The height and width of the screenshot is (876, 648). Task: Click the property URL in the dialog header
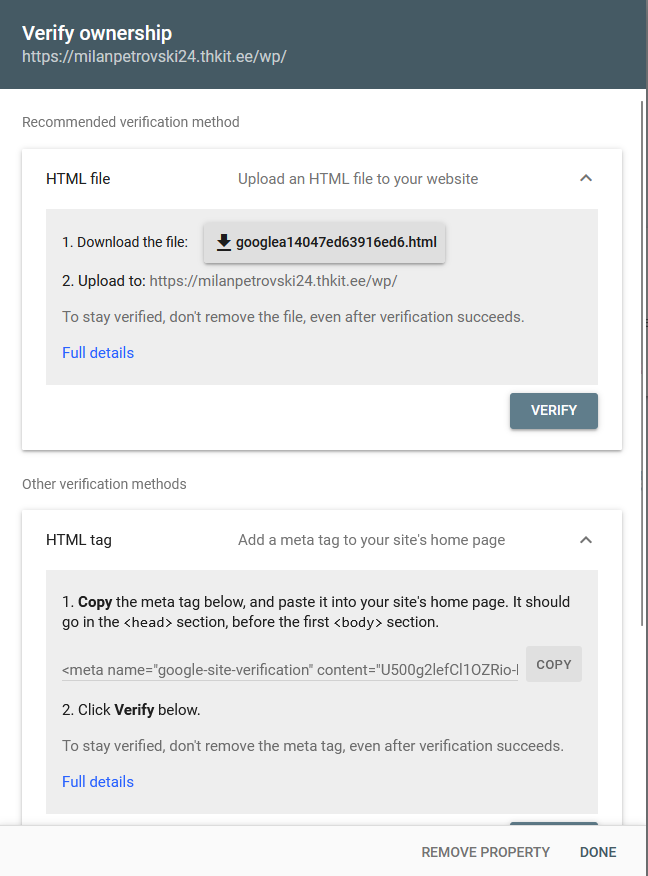click(x=154, y=56)
